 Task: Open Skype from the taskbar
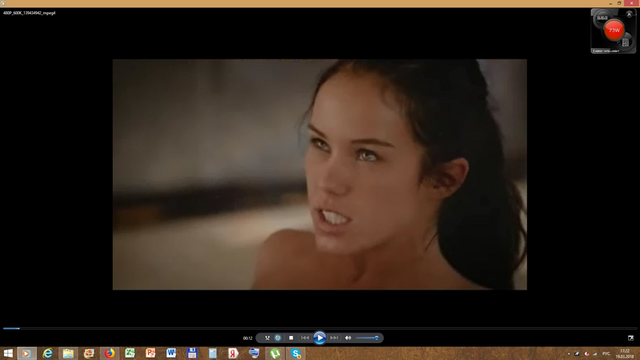pyautogui.click(x=296, y=353)
